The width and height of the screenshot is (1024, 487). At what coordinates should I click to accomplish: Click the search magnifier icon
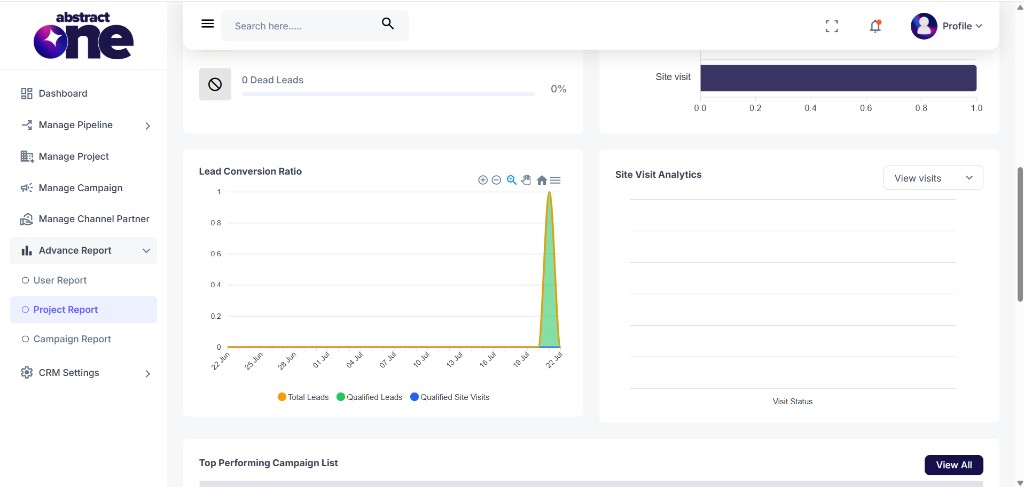[388, 24]
